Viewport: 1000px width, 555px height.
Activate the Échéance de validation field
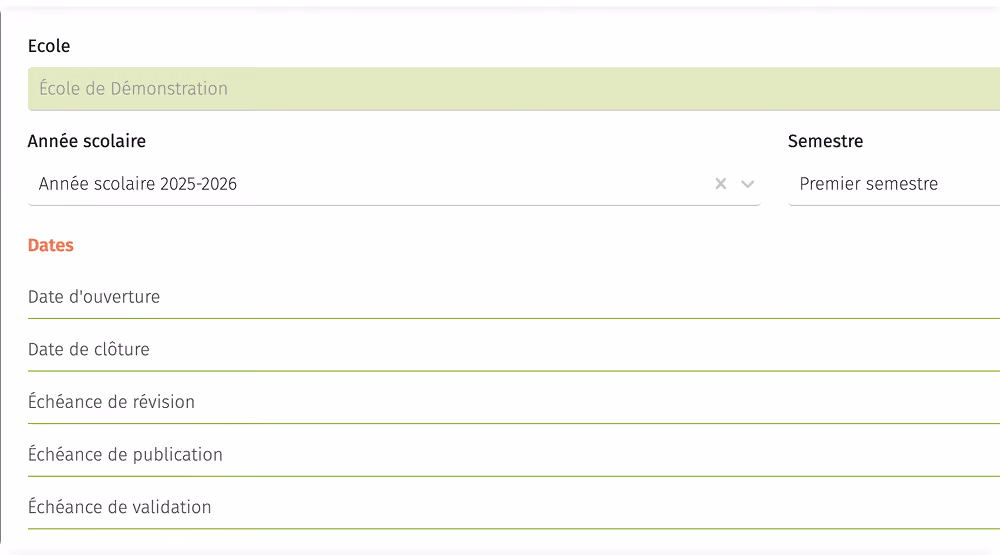[514, 507]
